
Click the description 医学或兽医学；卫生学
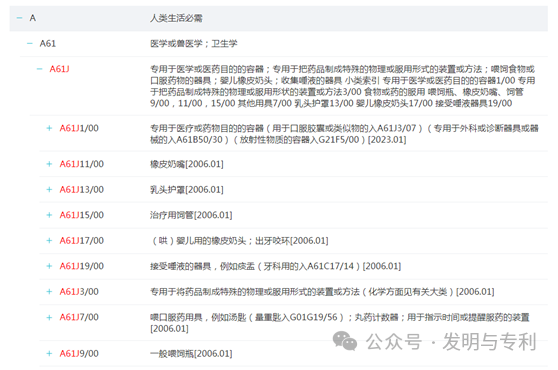pyautogui.click(x=194, y=43)
